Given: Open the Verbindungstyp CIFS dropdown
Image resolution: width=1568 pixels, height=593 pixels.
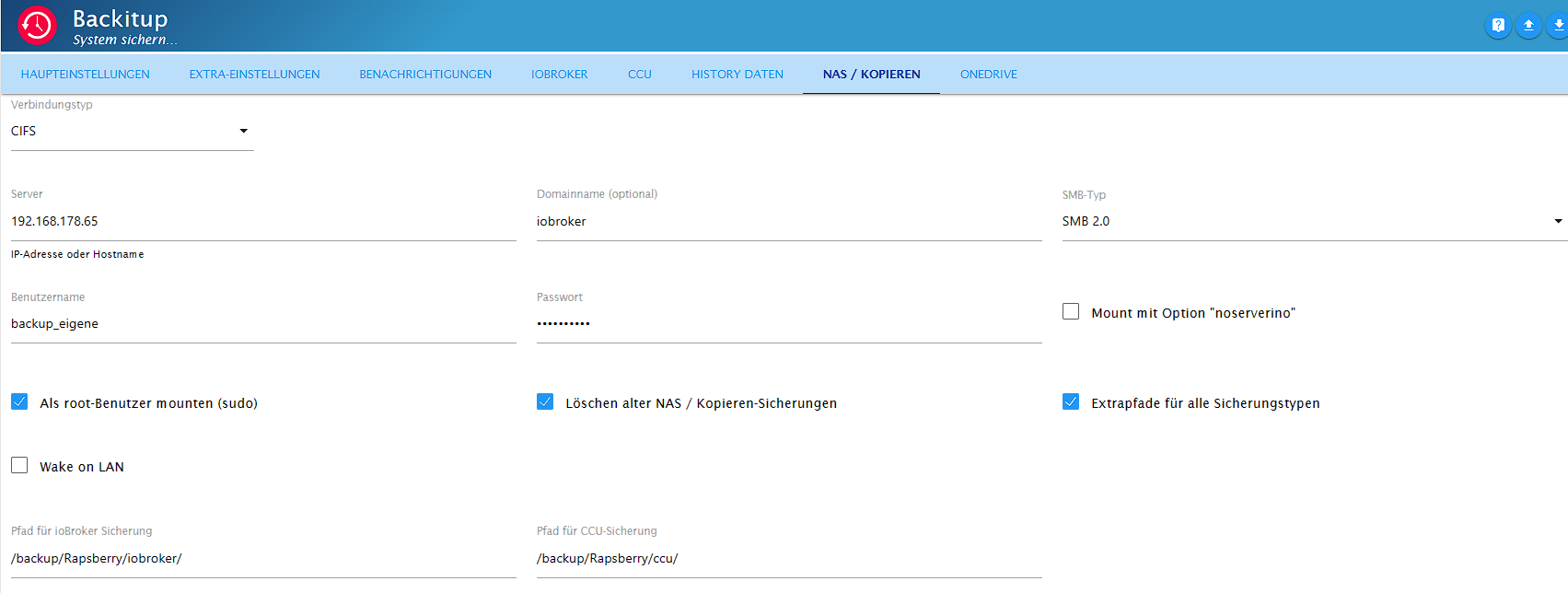Looking at the screenshot, I should 131,132.
